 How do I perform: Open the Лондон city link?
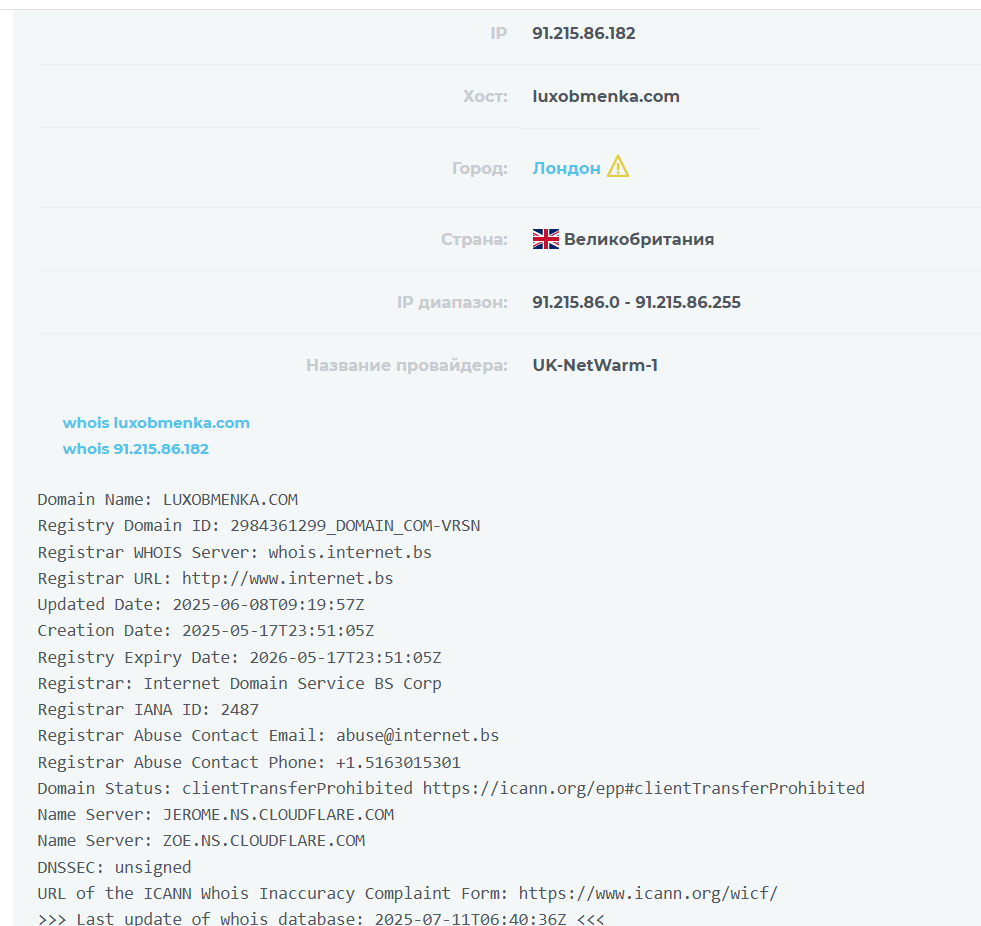[x=566, y=168]
